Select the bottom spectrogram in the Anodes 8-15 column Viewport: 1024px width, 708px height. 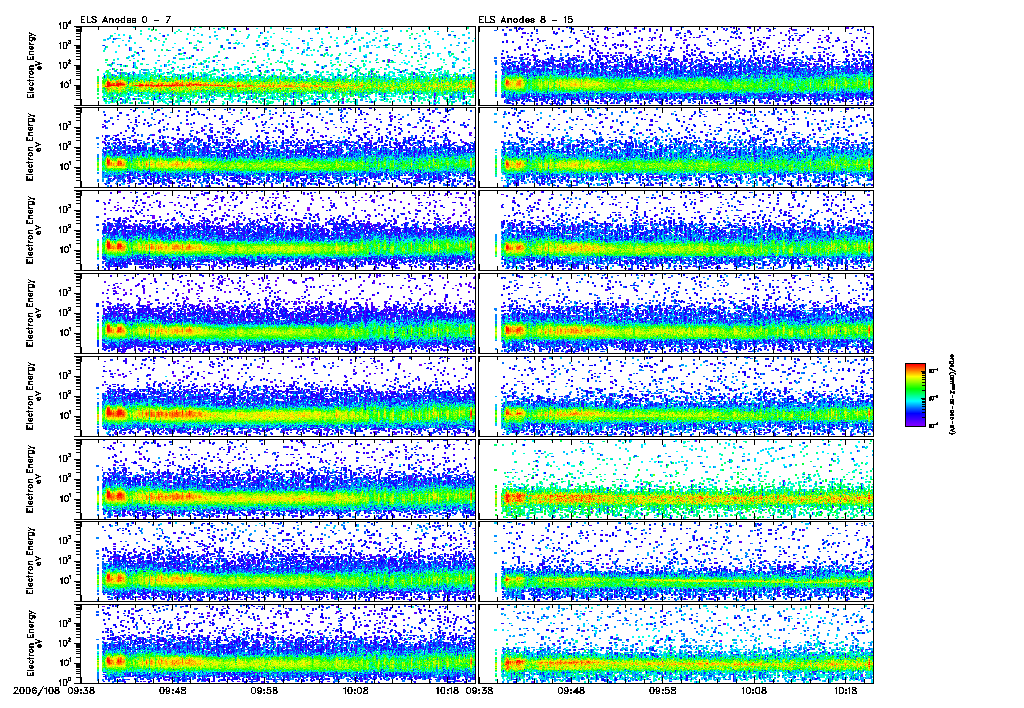coord(676,644)
